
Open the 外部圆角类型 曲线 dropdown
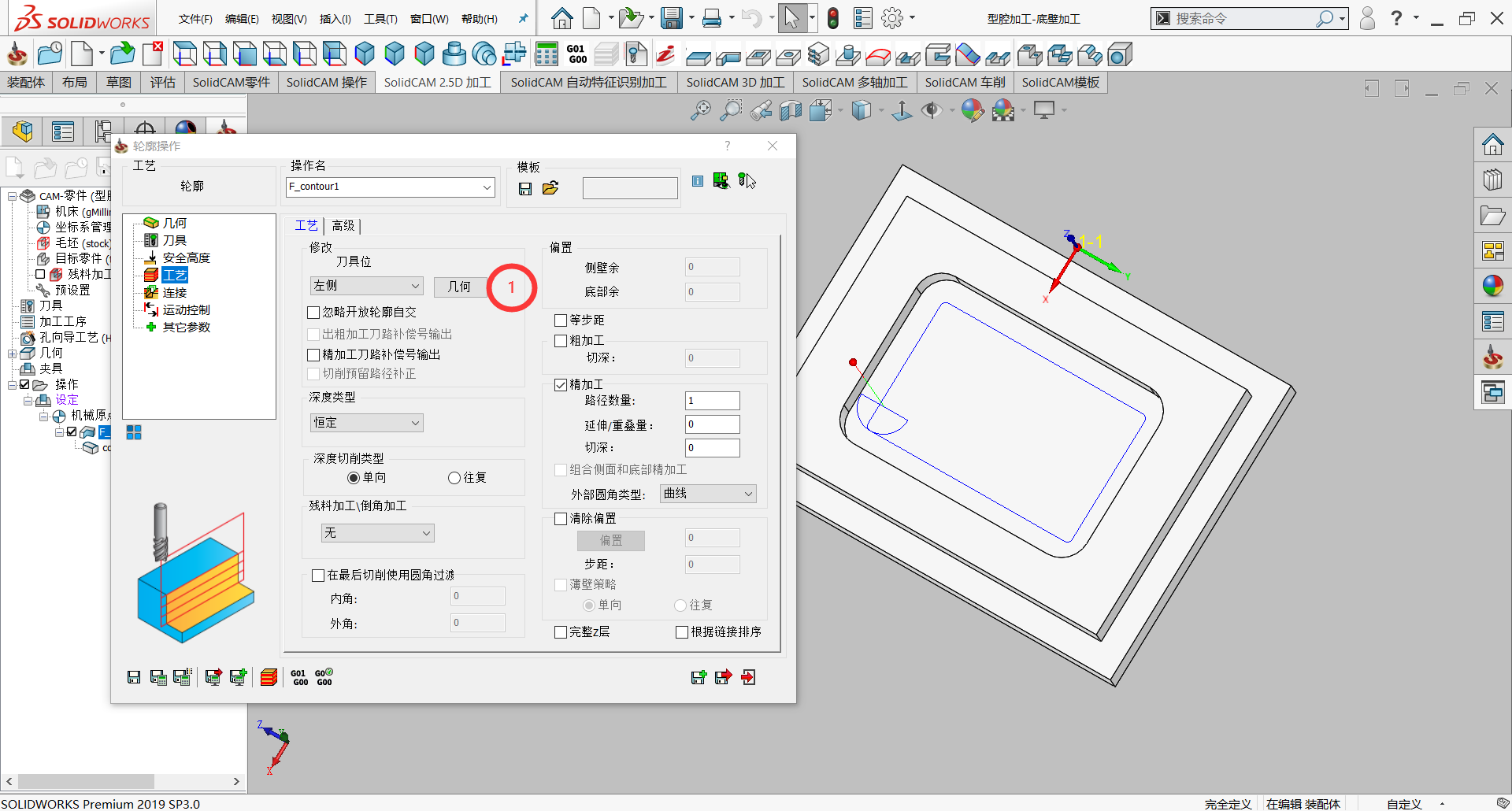(x=708, y=494)
